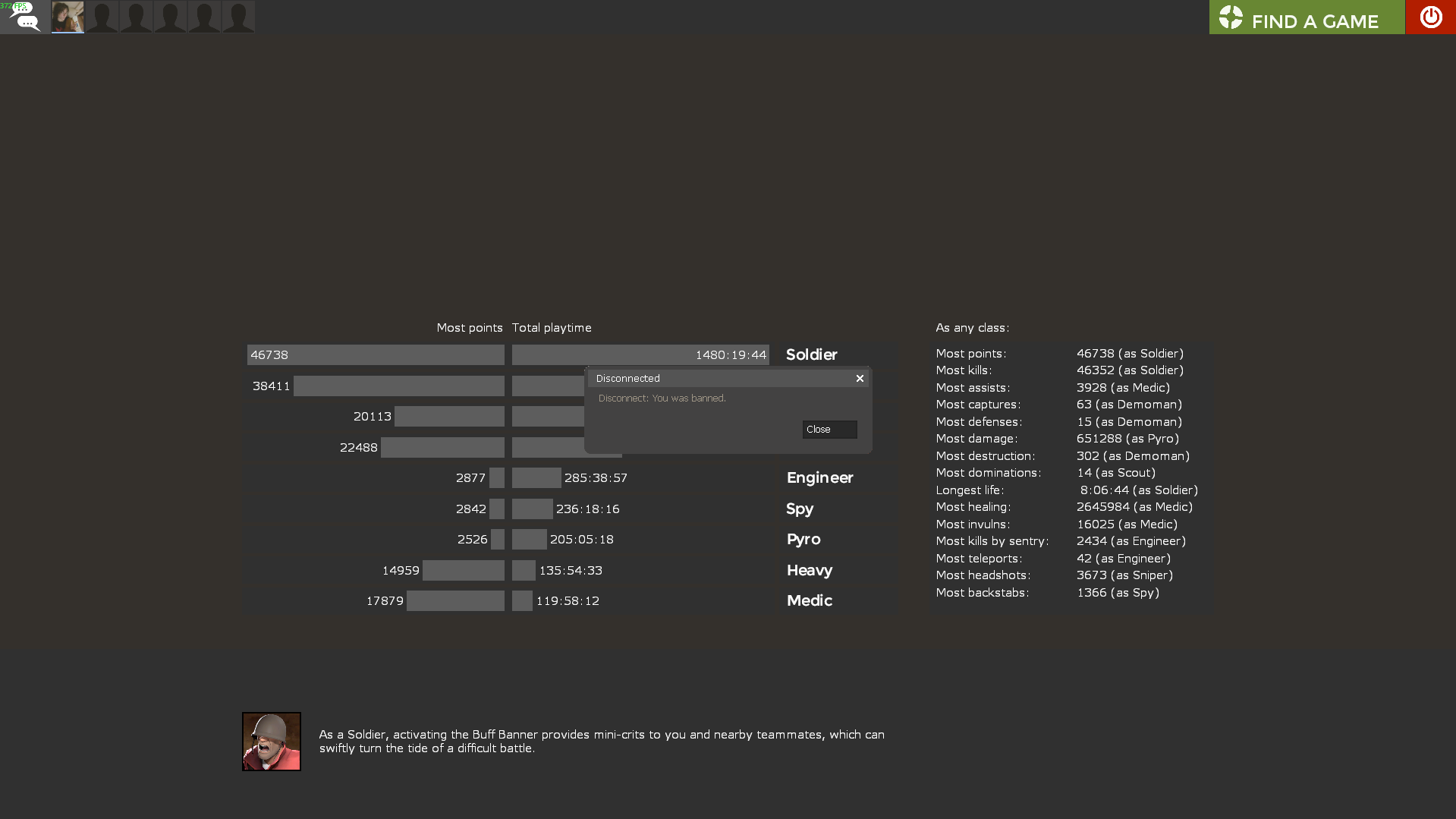Open the chat speech bubbles icon
The height and width of the screenshot is (819, 1456).
[25, 17]
